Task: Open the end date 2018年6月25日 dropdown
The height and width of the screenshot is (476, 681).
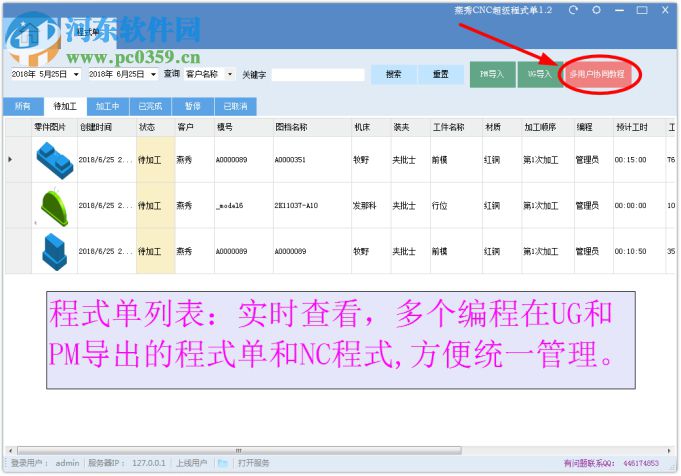Action: tap(153, 74)
